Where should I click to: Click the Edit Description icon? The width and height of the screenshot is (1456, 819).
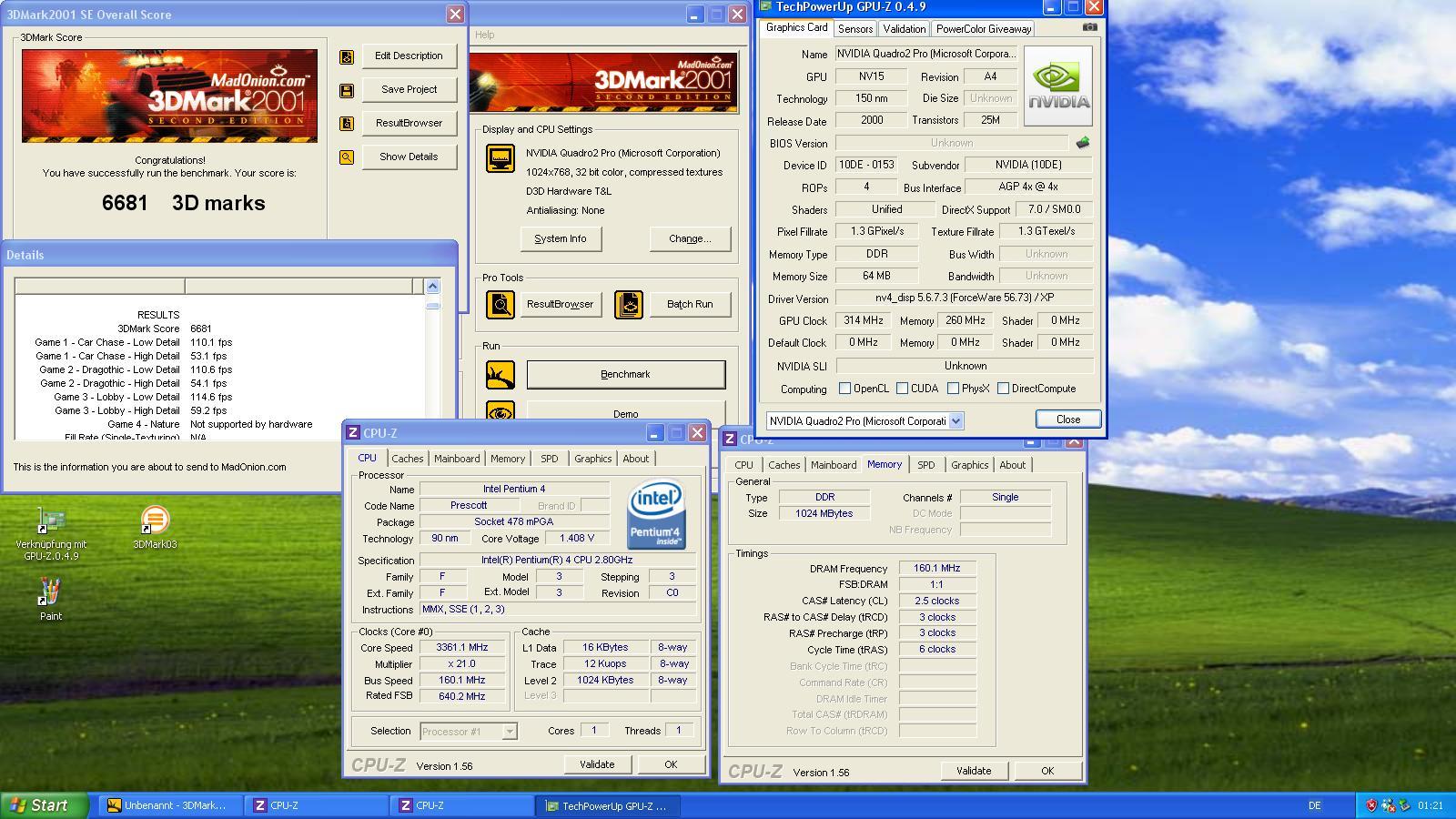tap(347, 56)
